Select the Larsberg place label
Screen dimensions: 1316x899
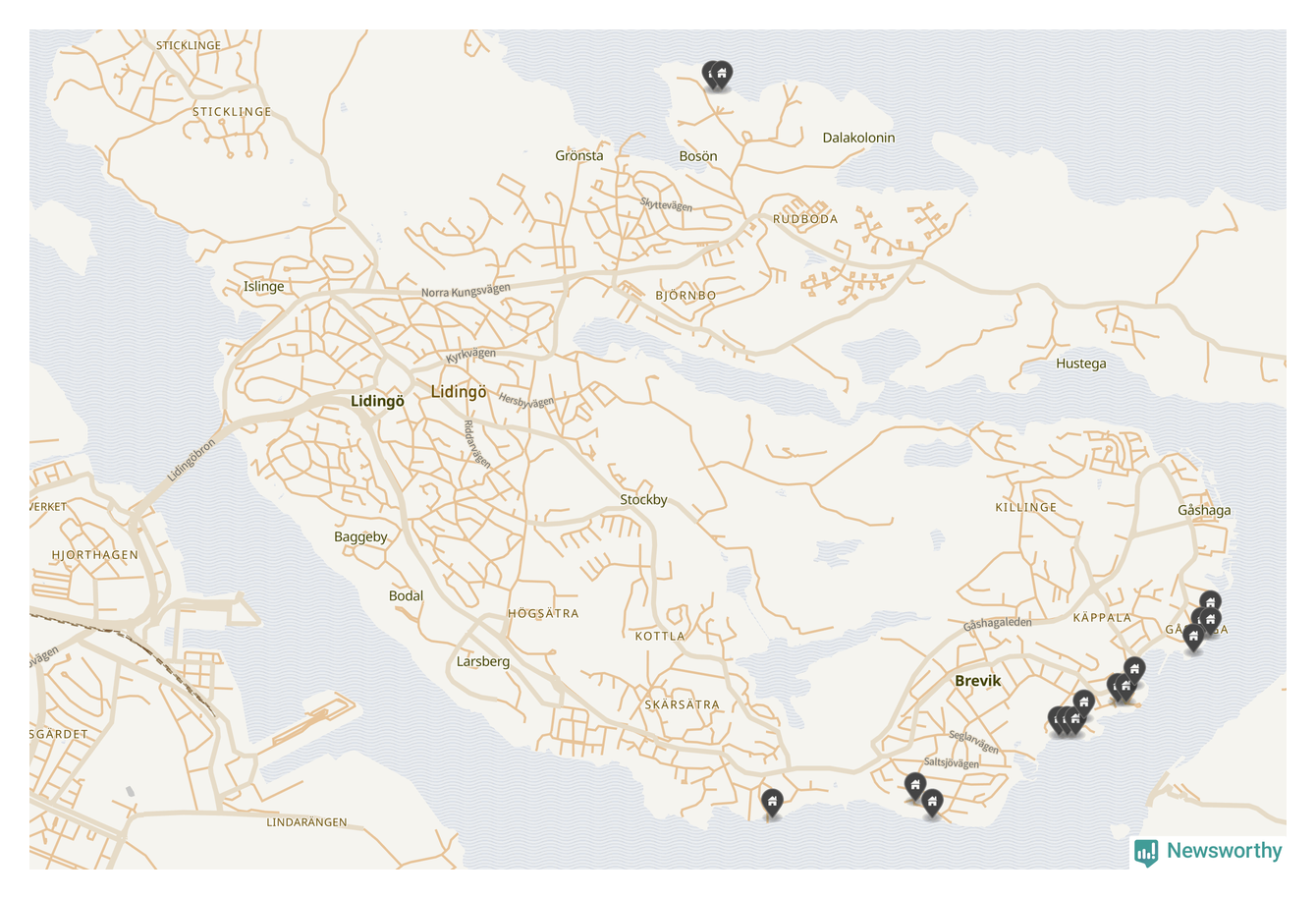click(483, 661)
